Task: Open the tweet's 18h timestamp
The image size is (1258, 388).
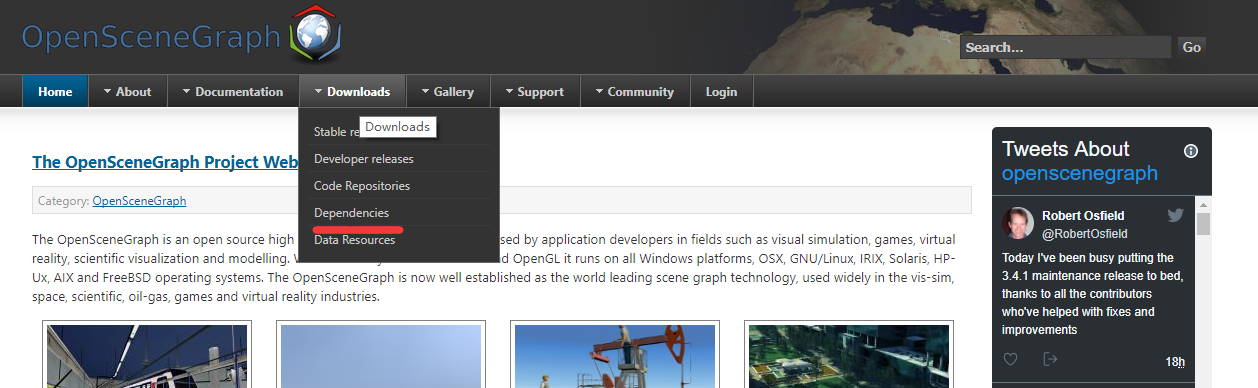Action: [1174, 361]
